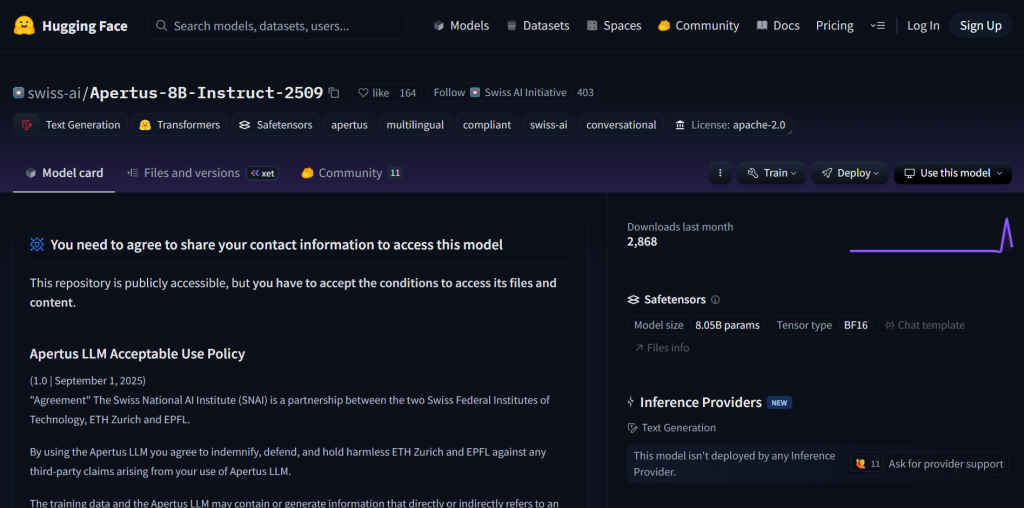Click the Safetensors info icon
This screenshot has height=508, width=1024.
click(x=715, y=300)
